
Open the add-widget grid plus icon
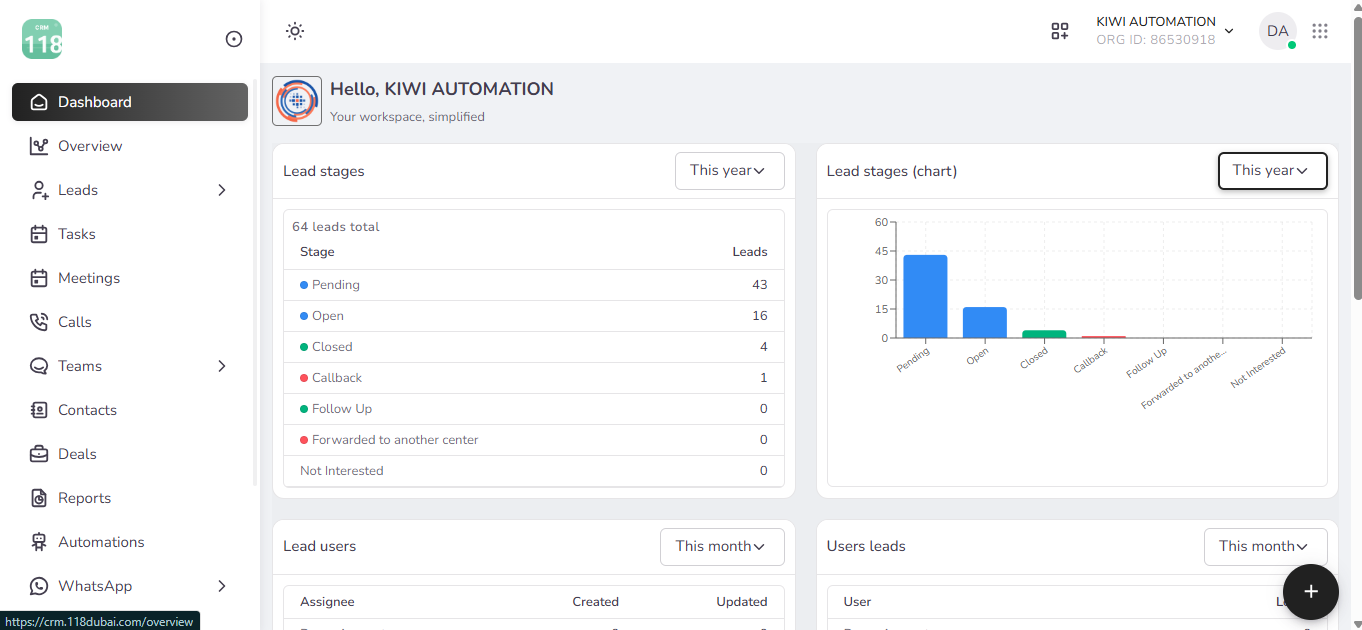[1060, 31]
